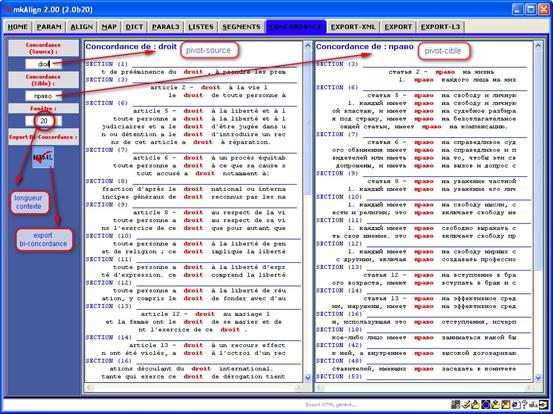Click the up arrow of source concordance scrollbar
Screen dimensions: 553x414
pyautogui.click(x=307, y=45)
